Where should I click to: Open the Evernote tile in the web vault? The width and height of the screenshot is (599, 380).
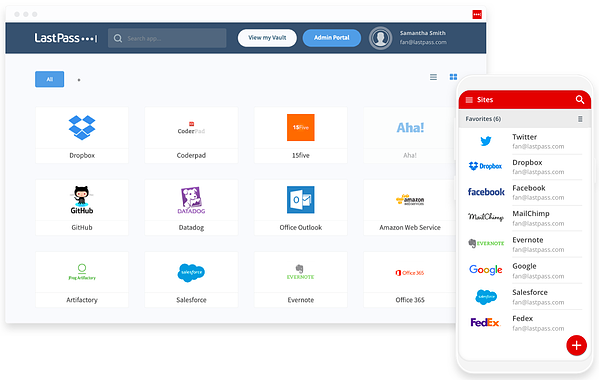click(x=301, y=280)
